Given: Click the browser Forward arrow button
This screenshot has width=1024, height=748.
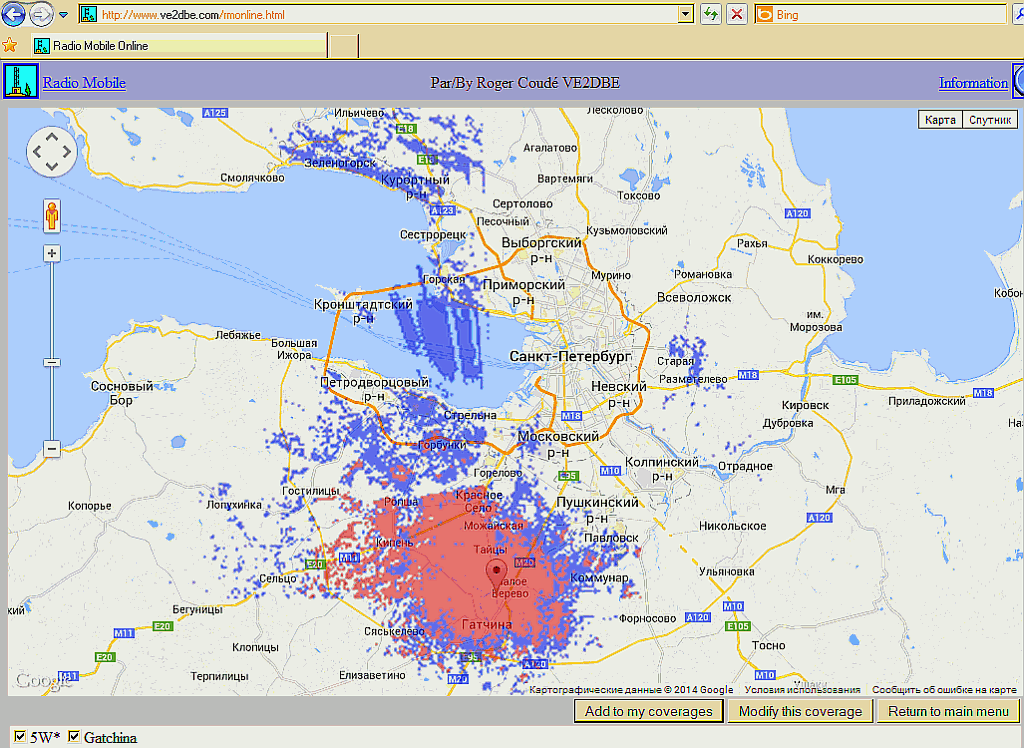Looking at the screenshot, I should (x=41, y=14).
